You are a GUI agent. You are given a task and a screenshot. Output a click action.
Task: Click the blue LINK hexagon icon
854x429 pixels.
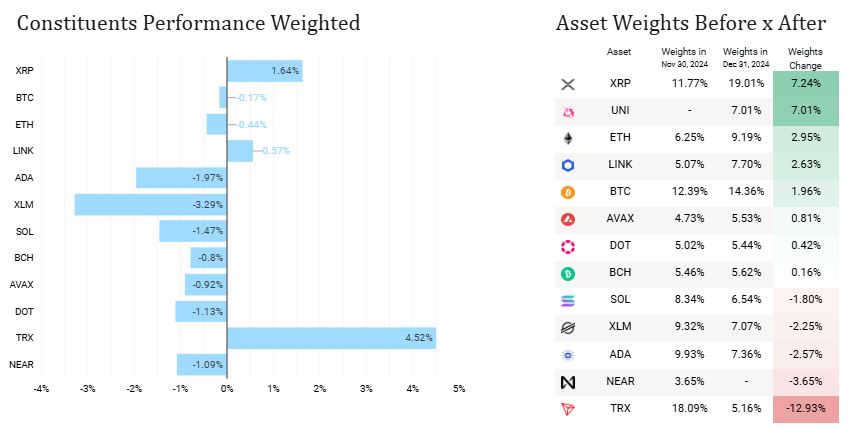(x=568, y=166)
